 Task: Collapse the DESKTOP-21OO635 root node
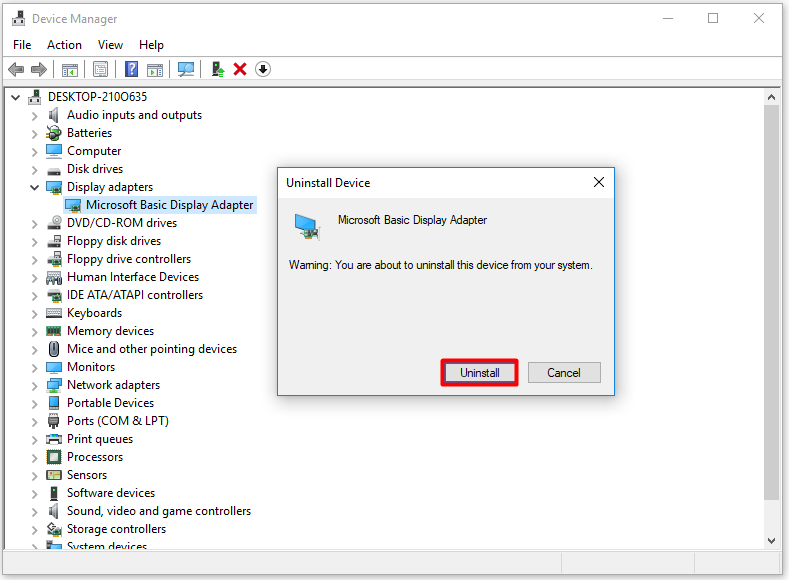(16, 97)
